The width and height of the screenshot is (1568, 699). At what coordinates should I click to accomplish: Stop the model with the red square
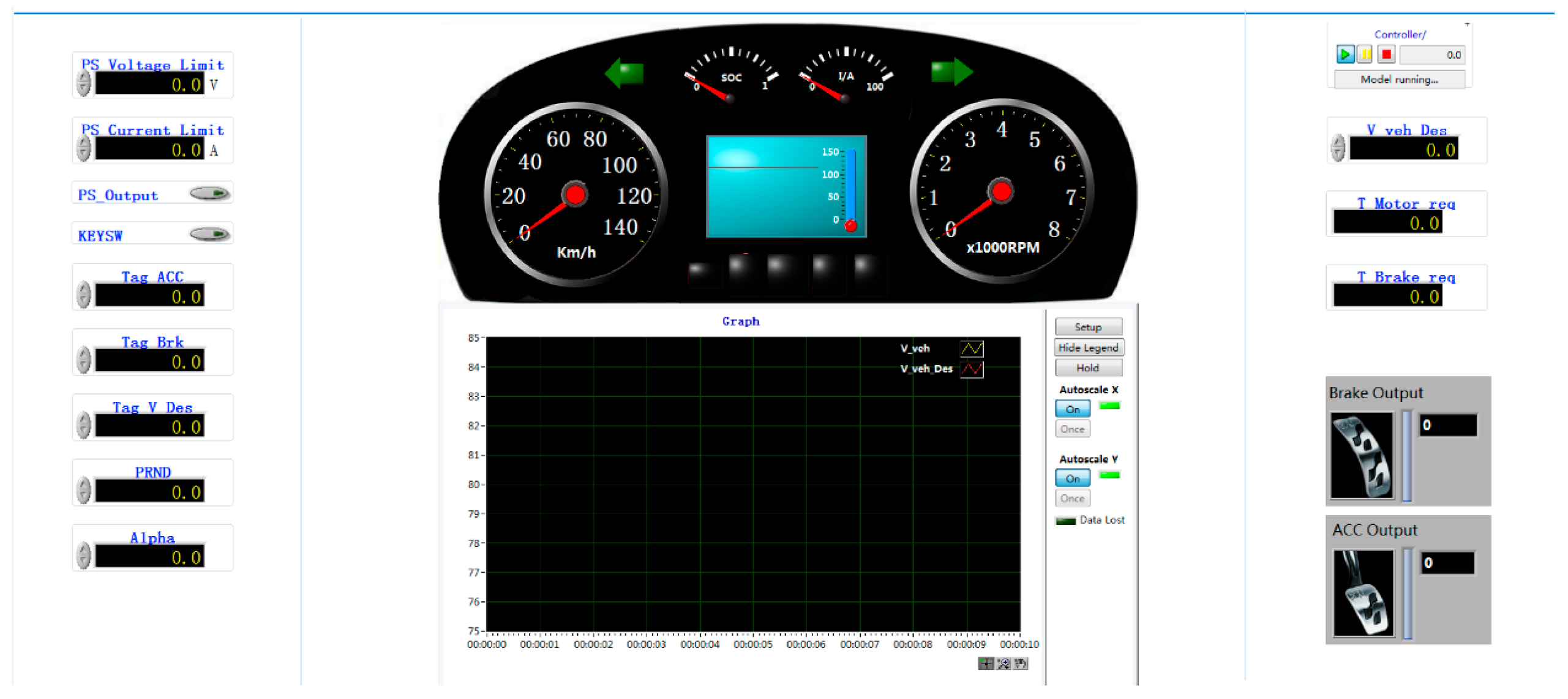click(1386, 55)
